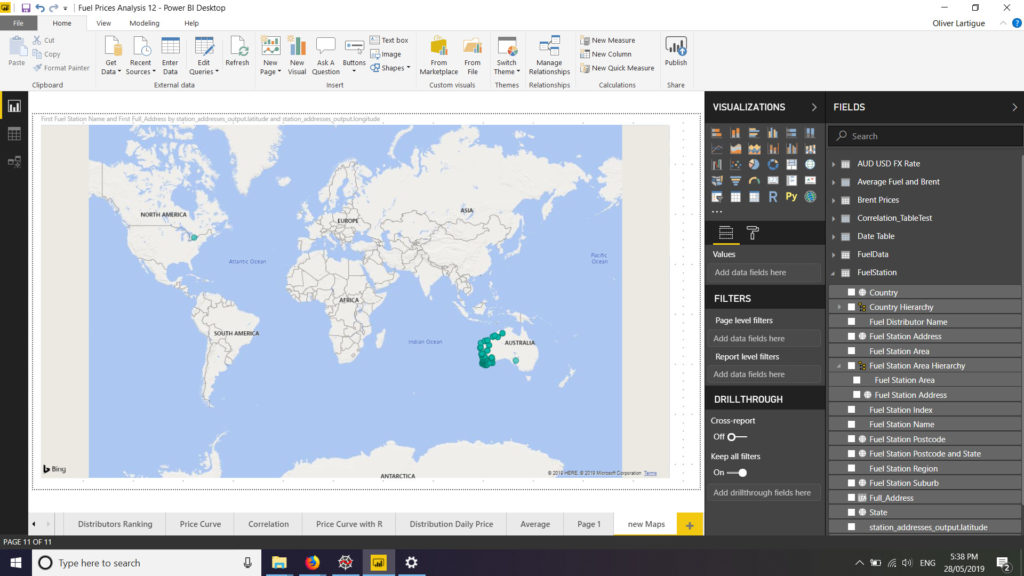
Task: Add a new page with plus button
Action: (689, 525)
